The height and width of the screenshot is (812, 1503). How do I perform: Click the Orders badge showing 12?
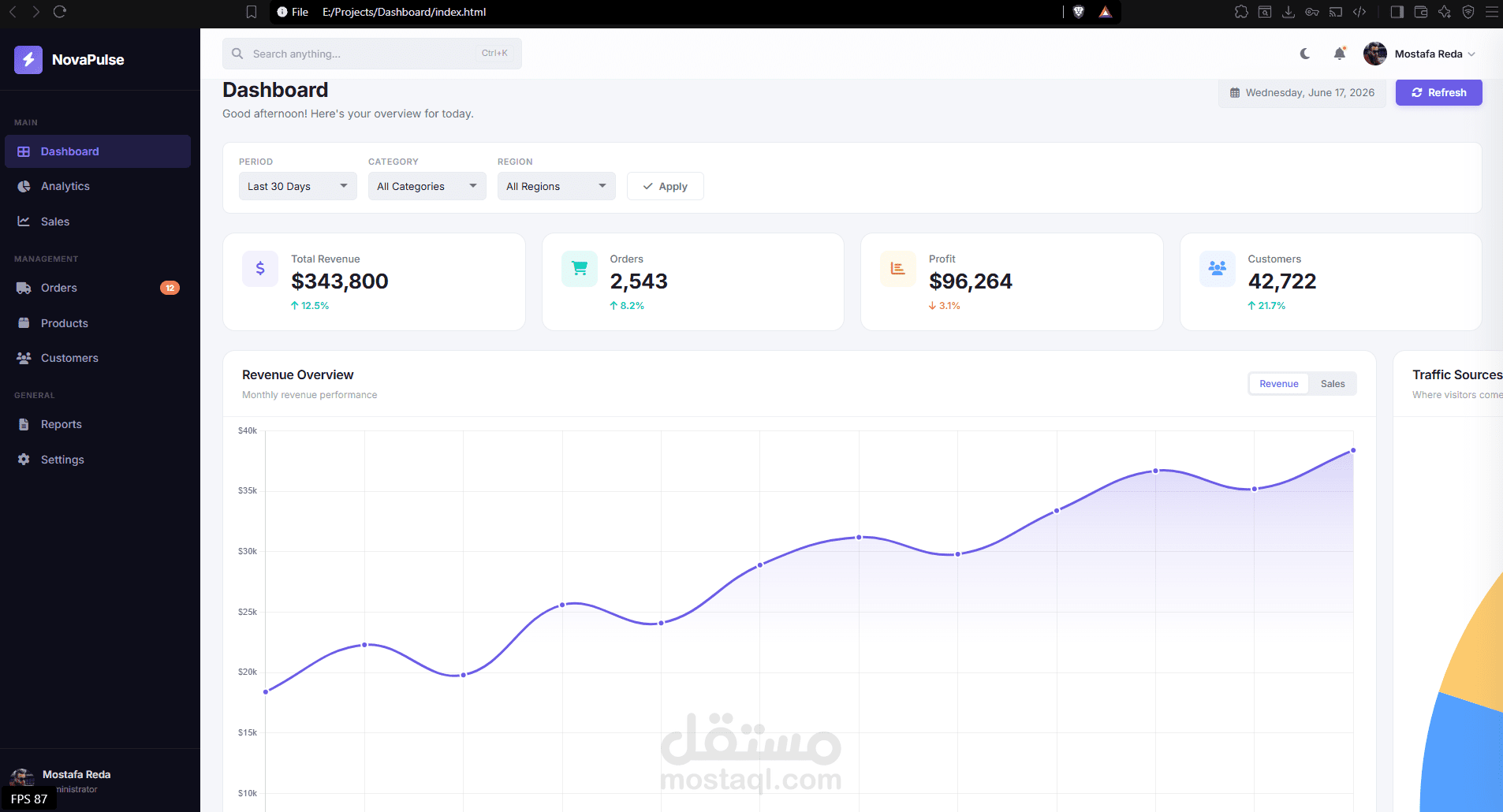[170, 288]
